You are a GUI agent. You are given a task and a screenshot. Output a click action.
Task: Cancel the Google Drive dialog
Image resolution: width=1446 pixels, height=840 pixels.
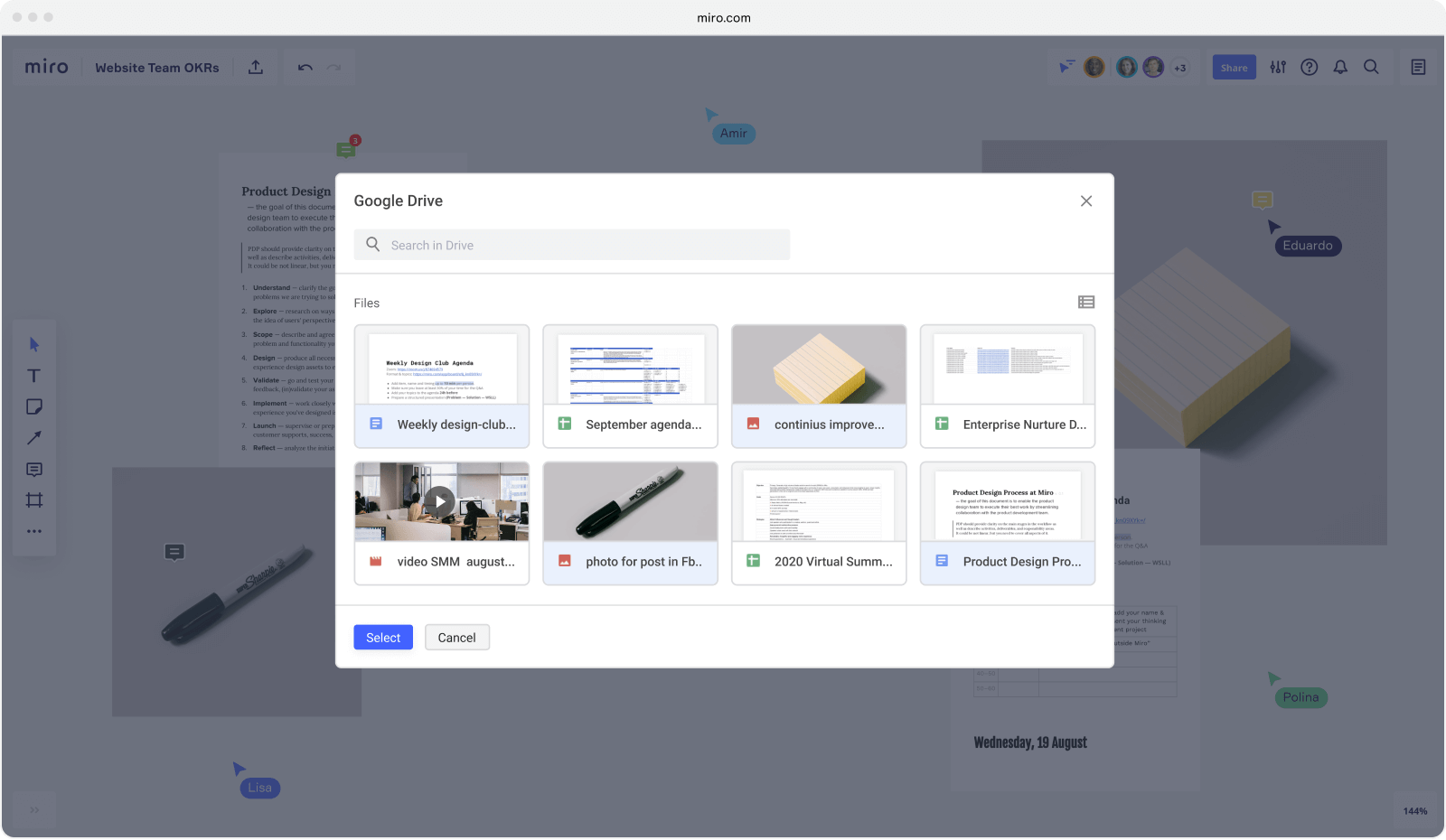[x=457, y=638]
